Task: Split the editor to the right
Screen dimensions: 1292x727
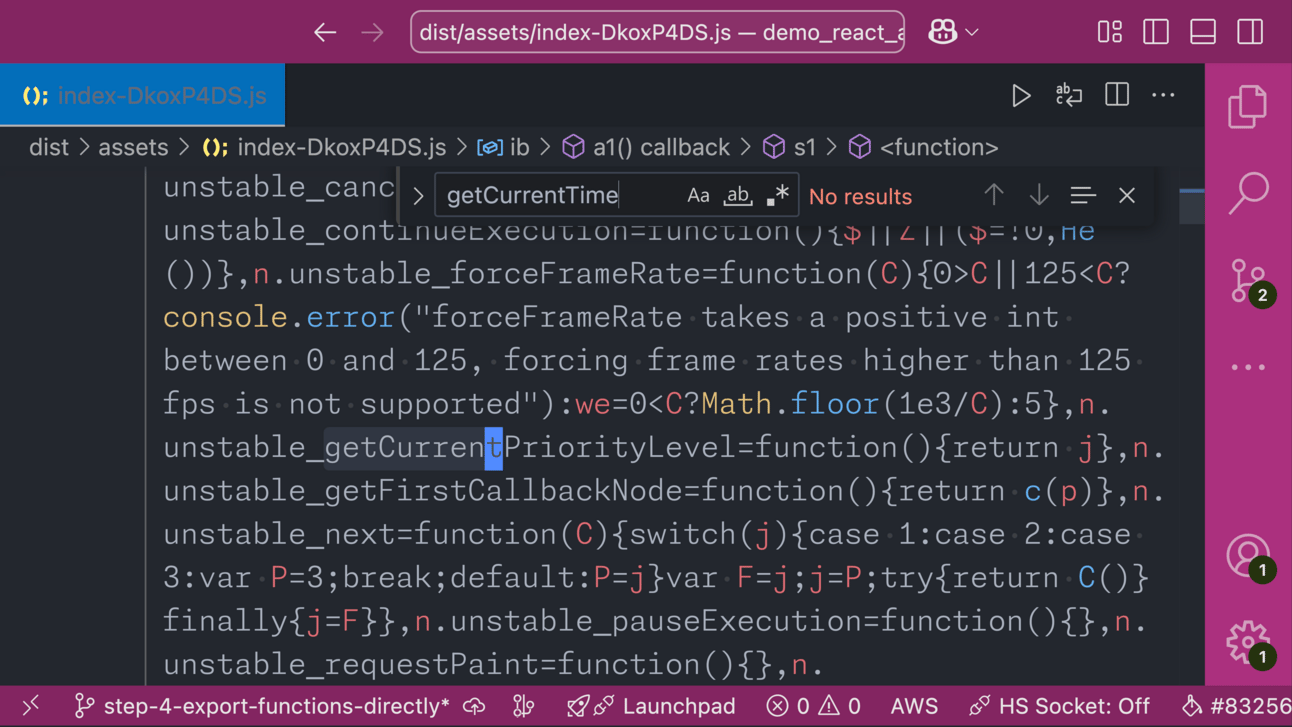Action: (1116, 95)
